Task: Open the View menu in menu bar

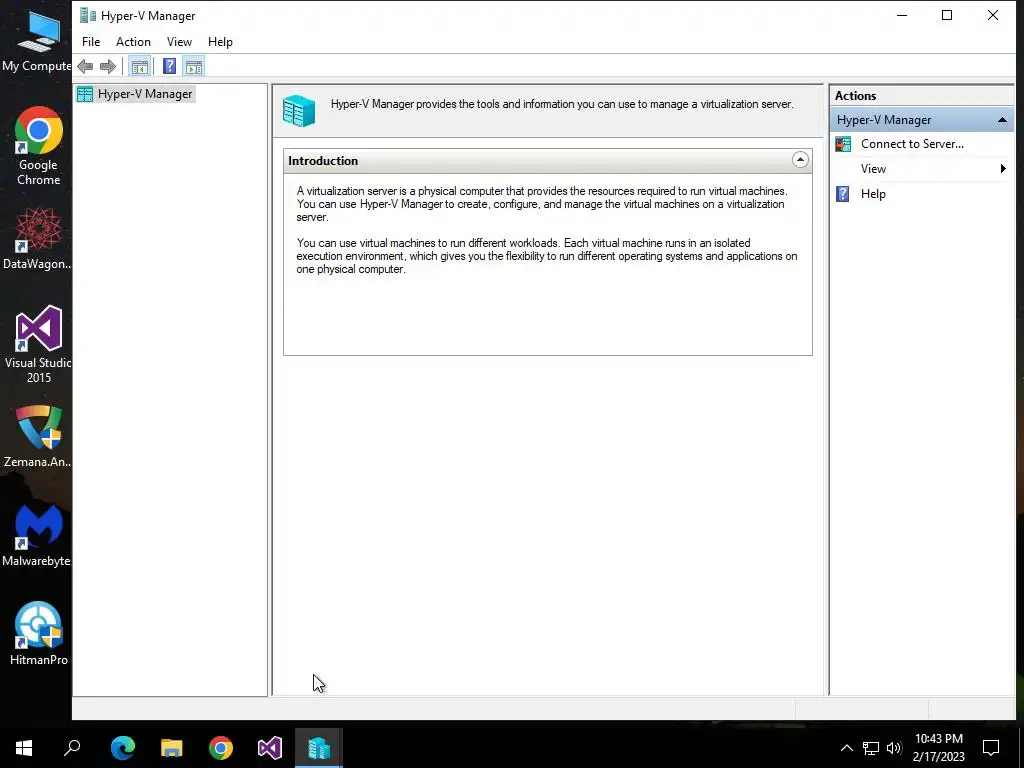Action: tap(179, 42)
